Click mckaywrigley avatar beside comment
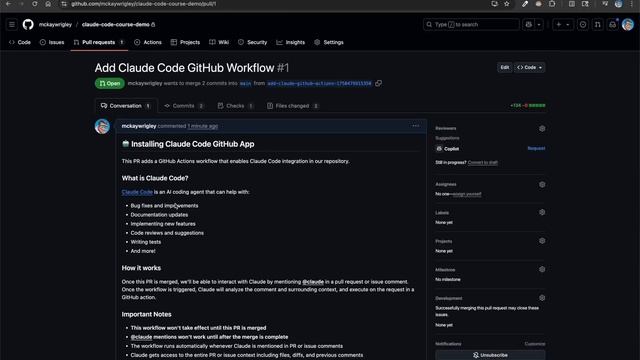640x360 pixels. tap(102, 126)
